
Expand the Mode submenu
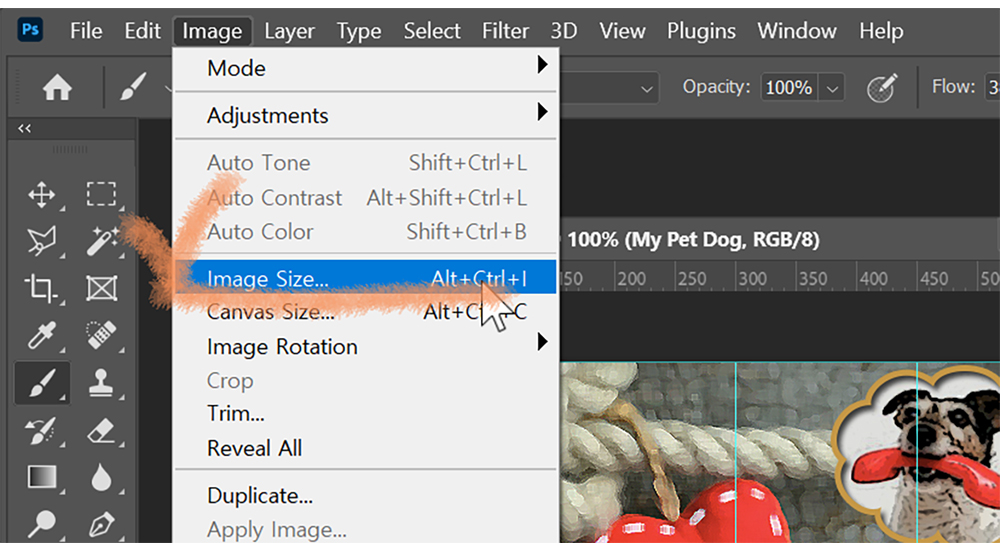365,68
